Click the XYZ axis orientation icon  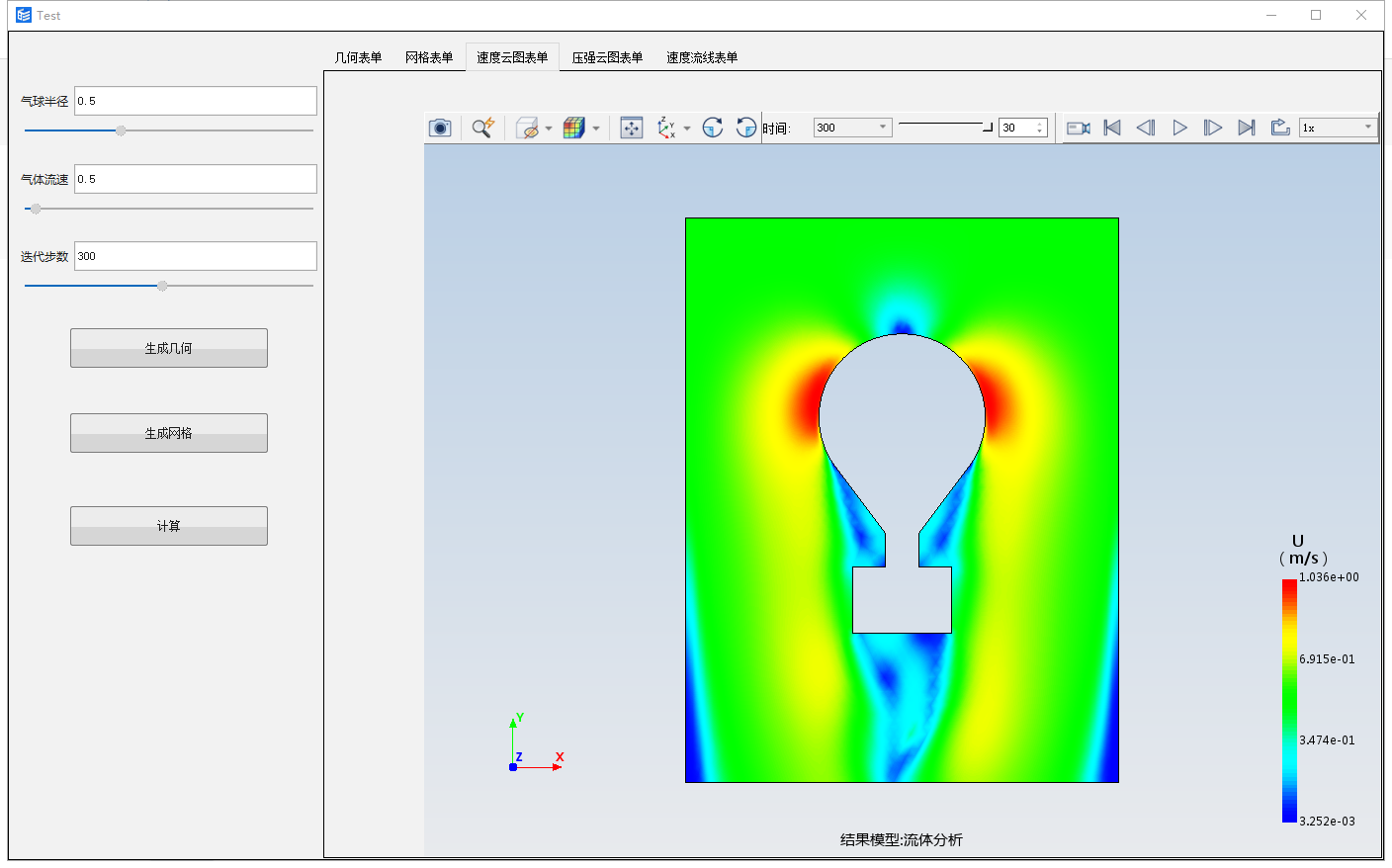pyautogui.click(x=667, y=128)
